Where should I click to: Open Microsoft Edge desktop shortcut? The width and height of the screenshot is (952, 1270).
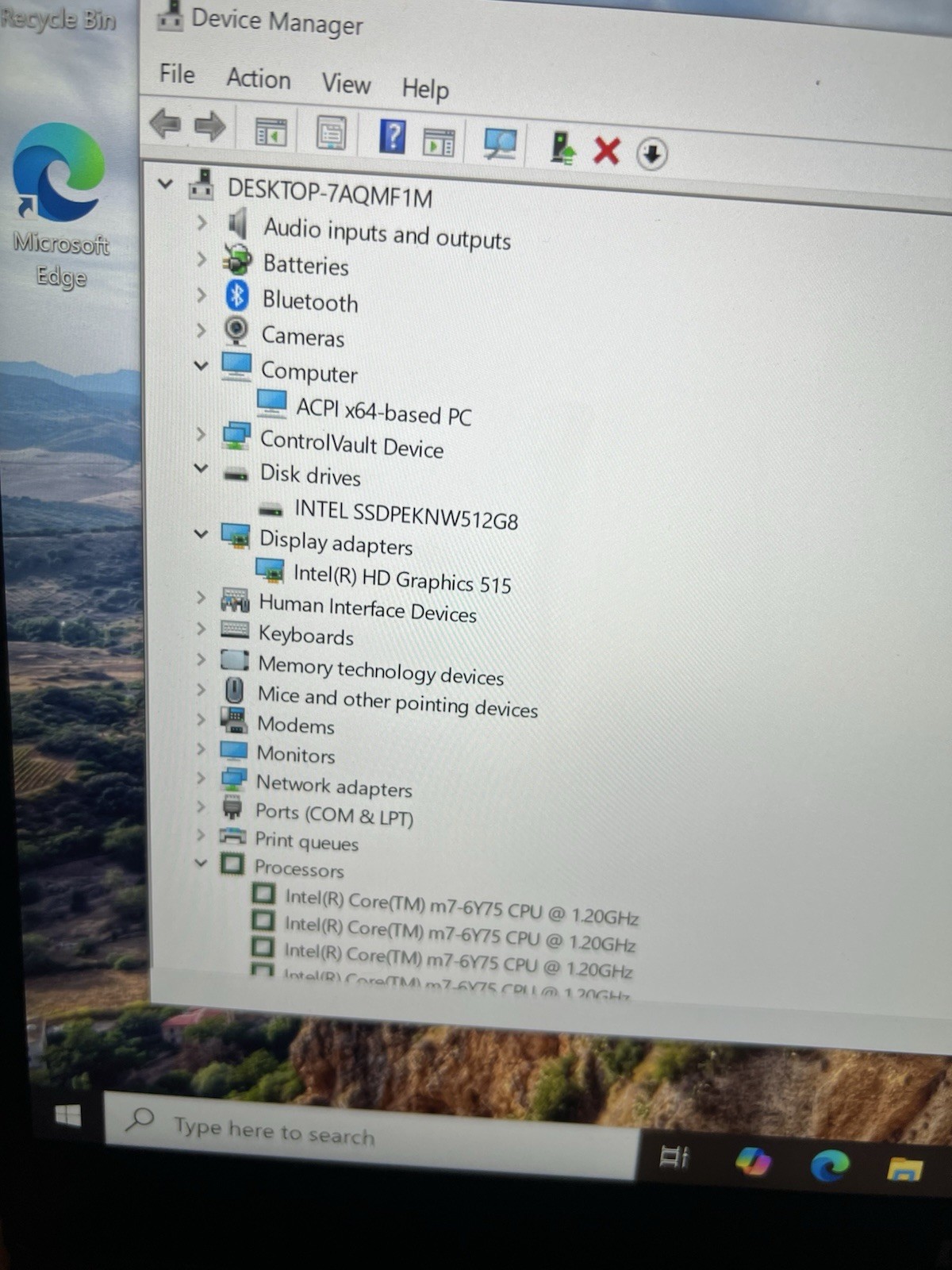click(60, 206)
